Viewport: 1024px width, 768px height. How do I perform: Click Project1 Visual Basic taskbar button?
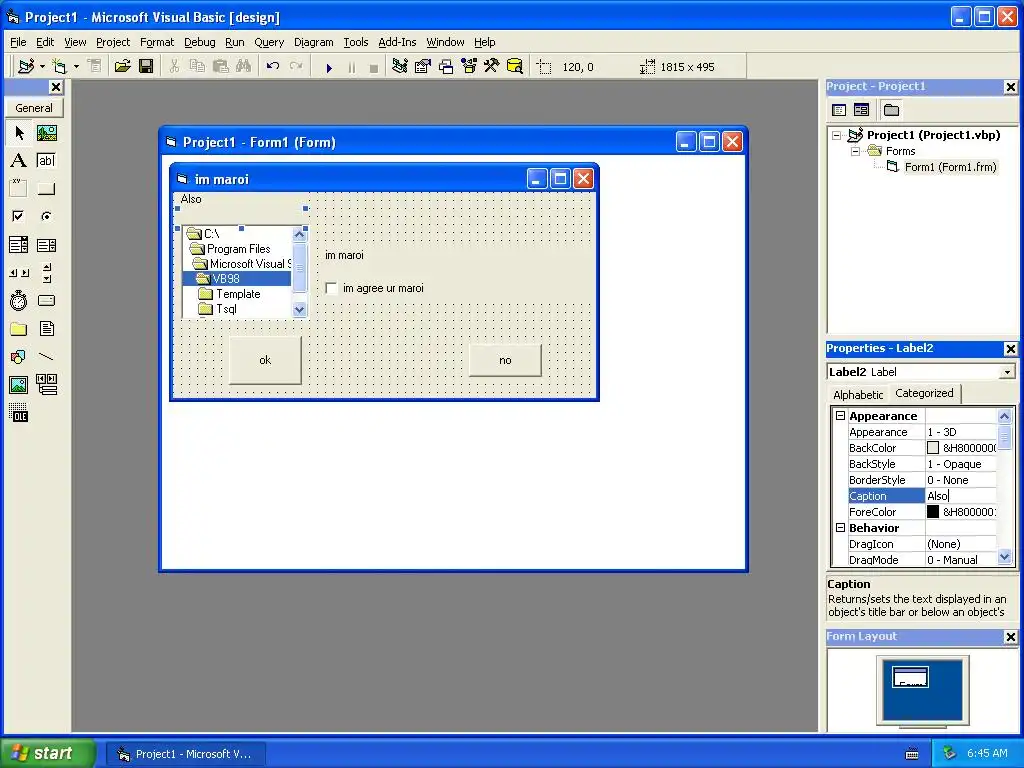pos(186,754)
